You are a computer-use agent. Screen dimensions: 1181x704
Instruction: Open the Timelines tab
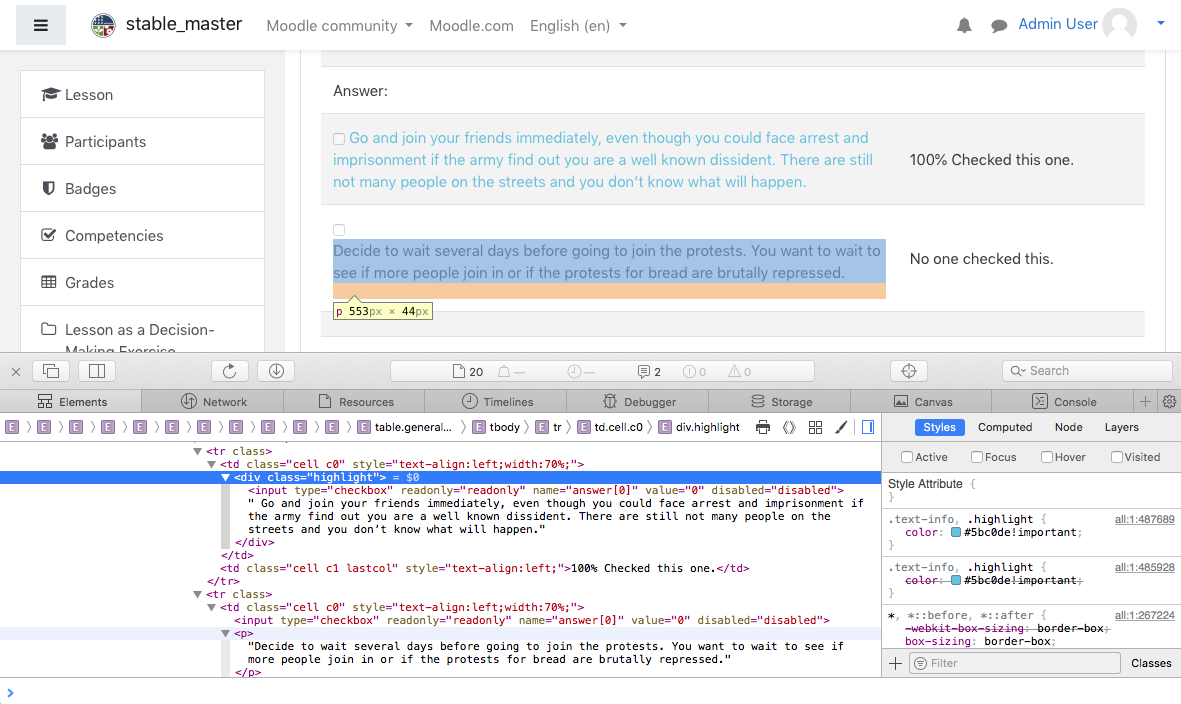pos(496,401)
